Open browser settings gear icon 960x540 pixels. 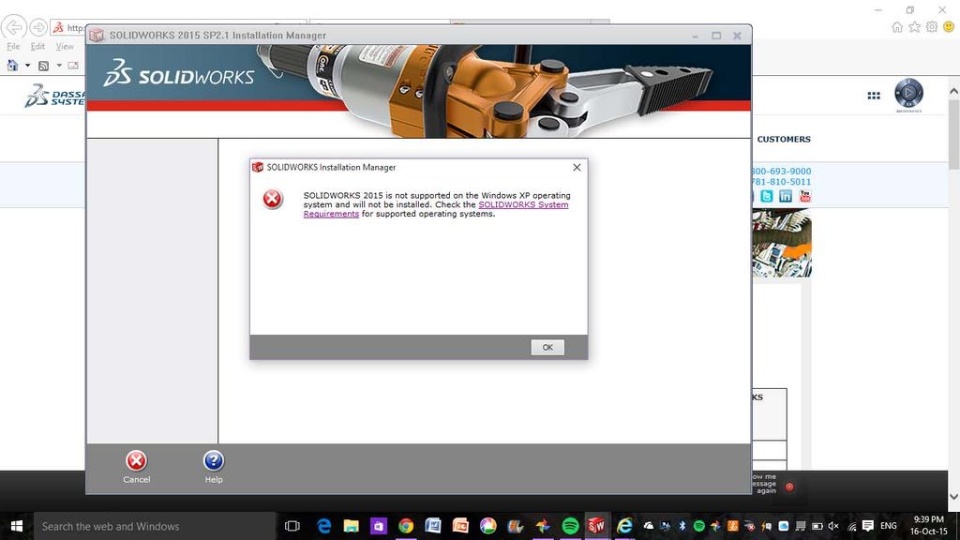pyautogui.click(x=931, y=27)
